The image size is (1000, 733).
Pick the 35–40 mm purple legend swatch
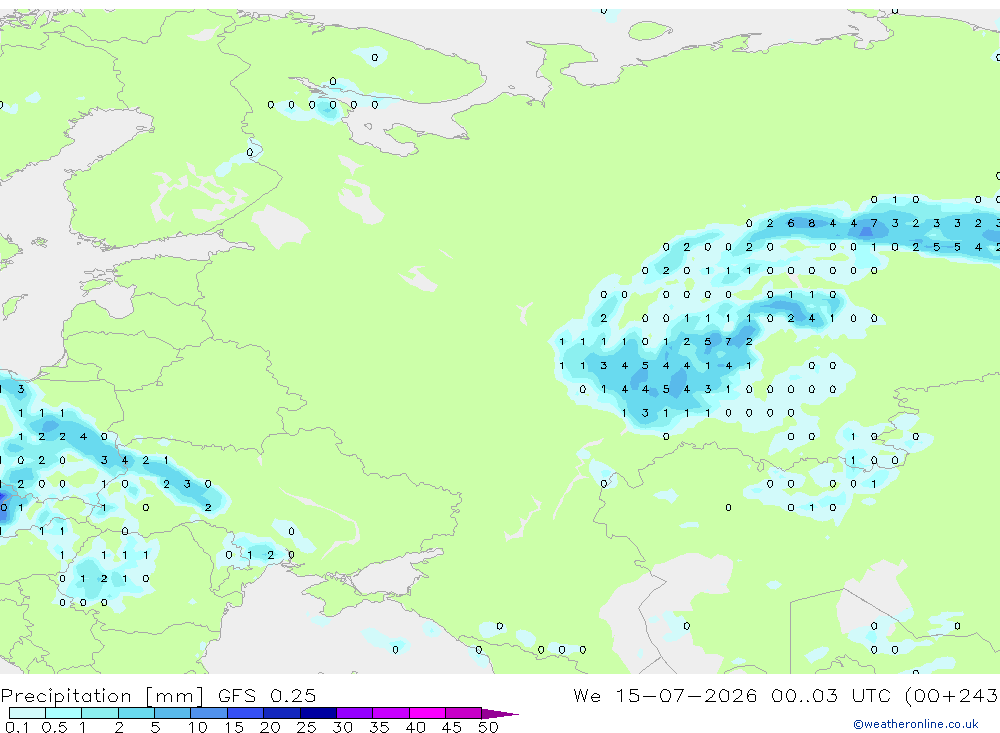pyautogui.click(x=391, y=713)
